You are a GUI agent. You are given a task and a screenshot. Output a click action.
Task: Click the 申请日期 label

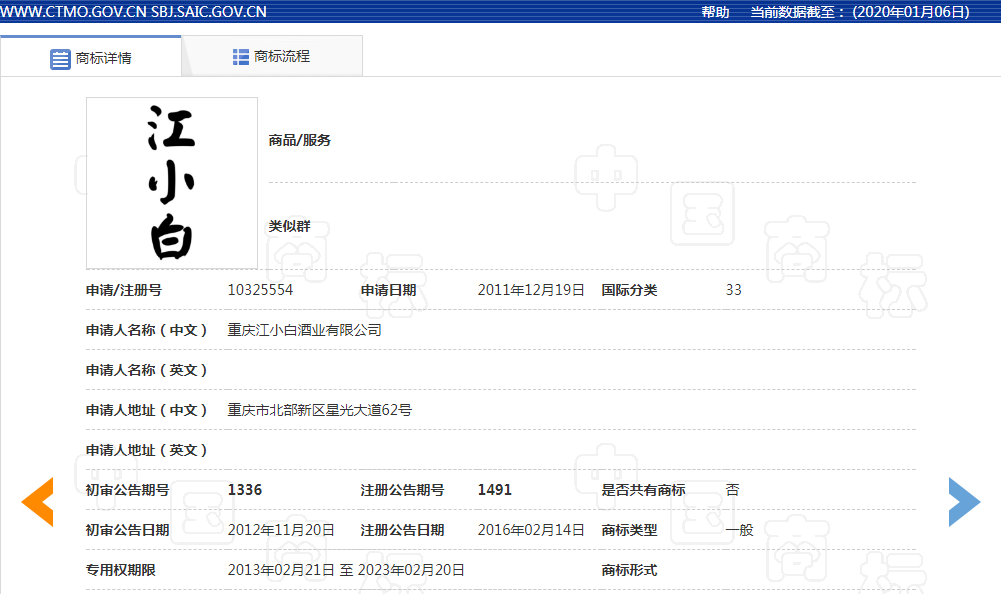(388, 290)
